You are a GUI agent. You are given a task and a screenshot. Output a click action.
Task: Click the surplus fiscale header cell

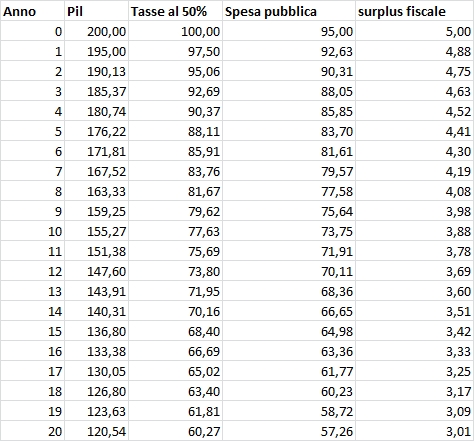[x=414, y=11]
